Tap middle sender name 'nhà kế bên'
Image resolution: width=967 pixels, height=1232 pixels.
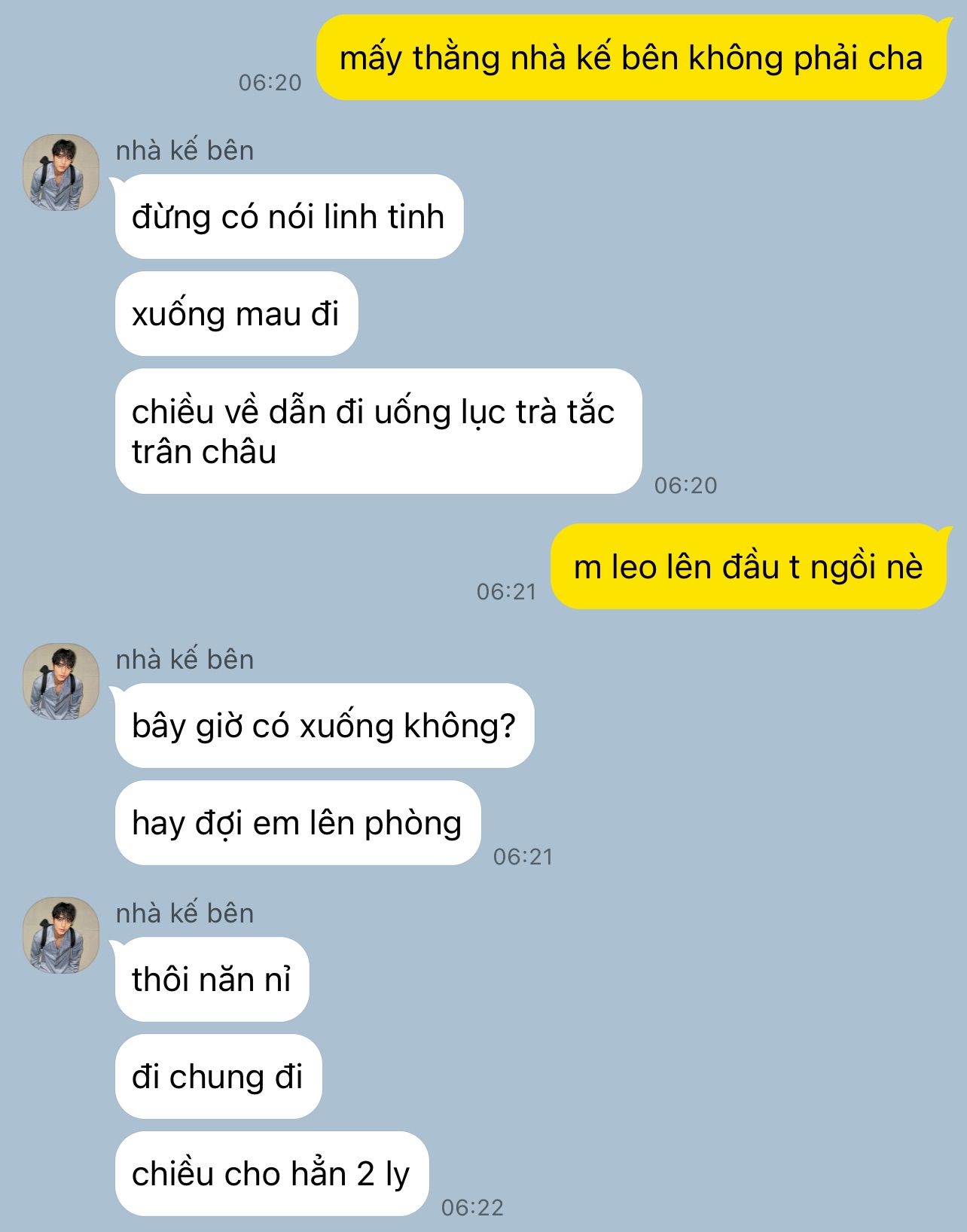point(185,660)
